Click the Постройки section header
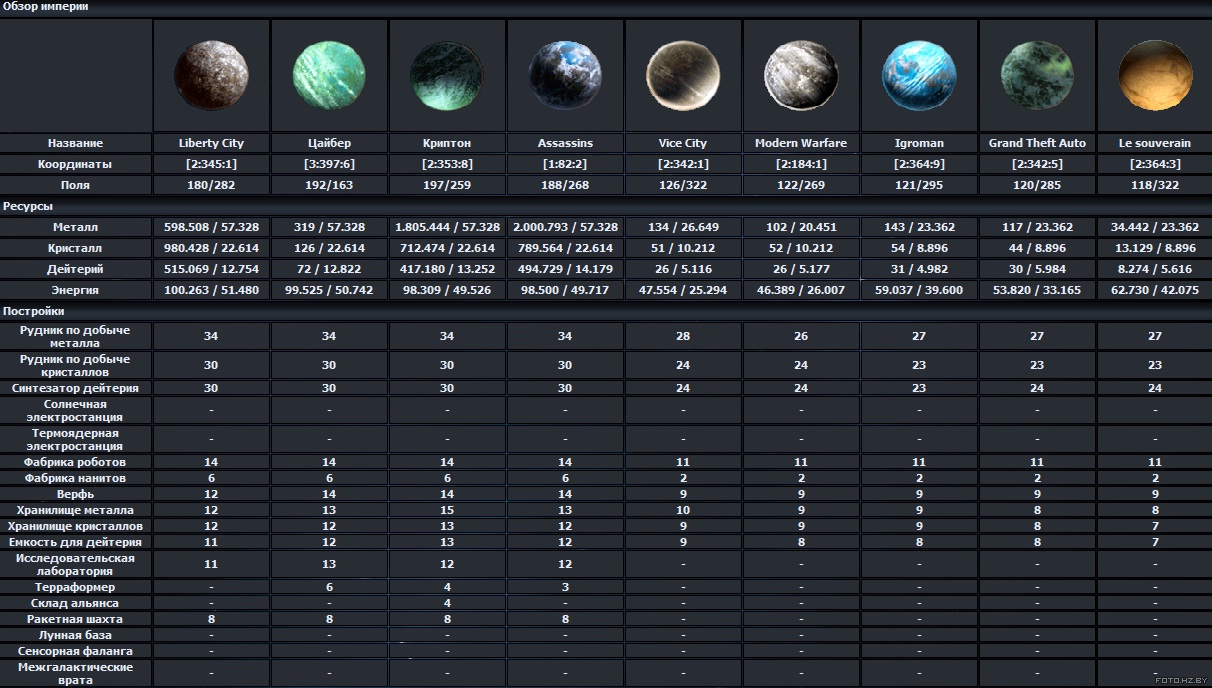 [x=32, y=312]
